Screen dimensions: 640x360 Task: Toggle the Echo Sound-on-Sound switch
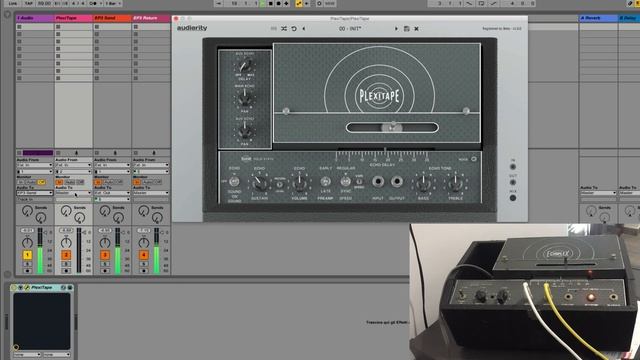point(234,181)
